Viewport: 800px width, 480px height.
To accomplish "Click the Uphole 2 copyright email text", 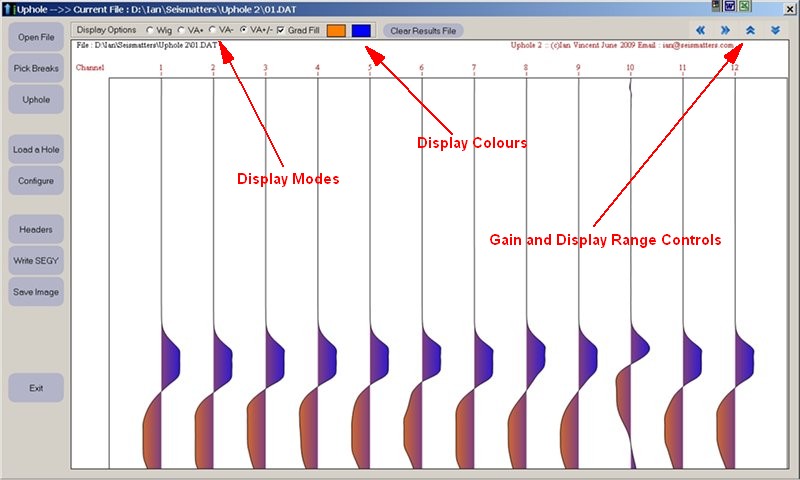I will coord(622,45).
